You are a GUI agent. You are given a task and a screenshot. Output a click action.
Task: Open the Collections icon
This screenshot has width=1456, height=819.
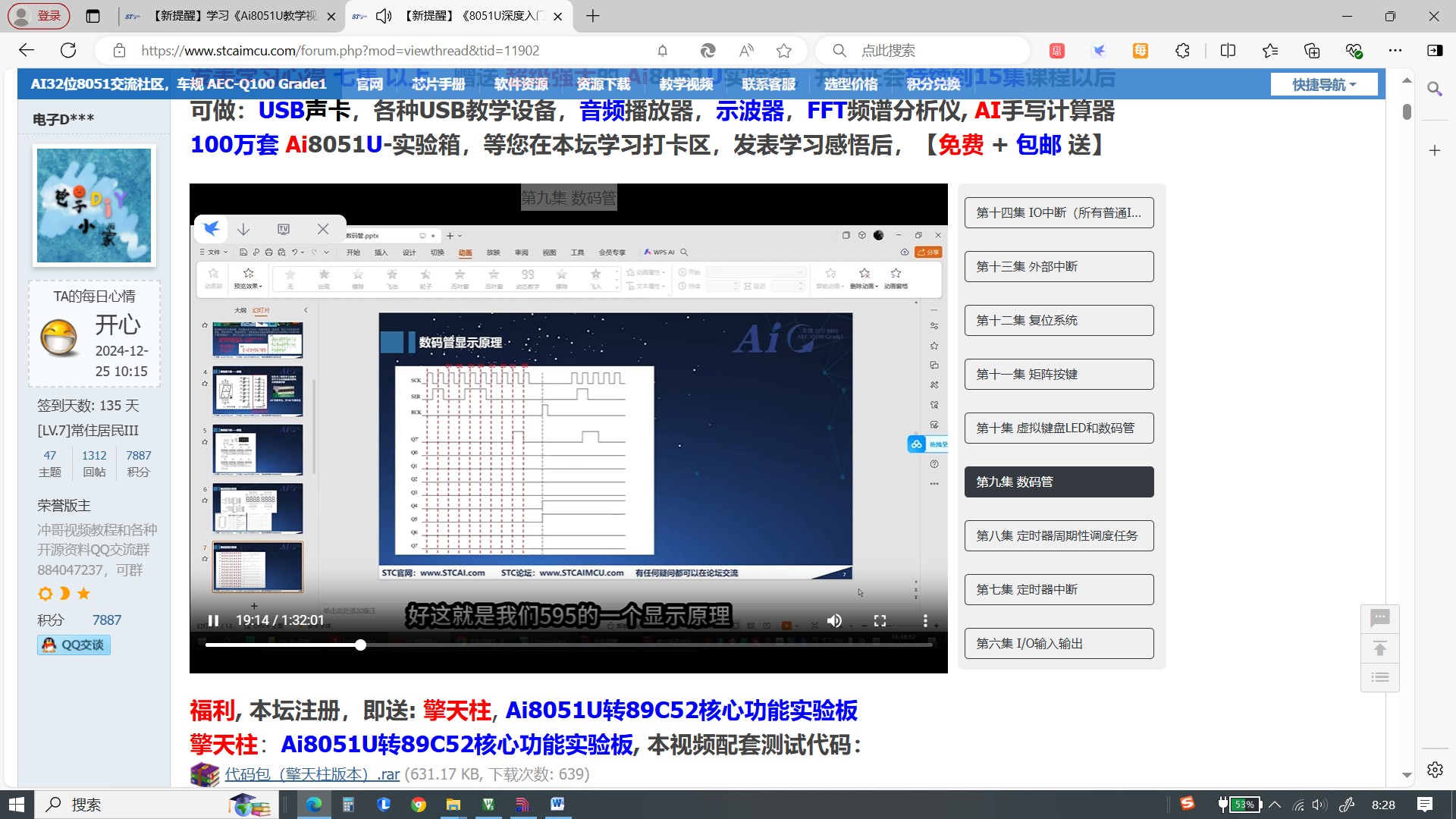click(1312, 51)
